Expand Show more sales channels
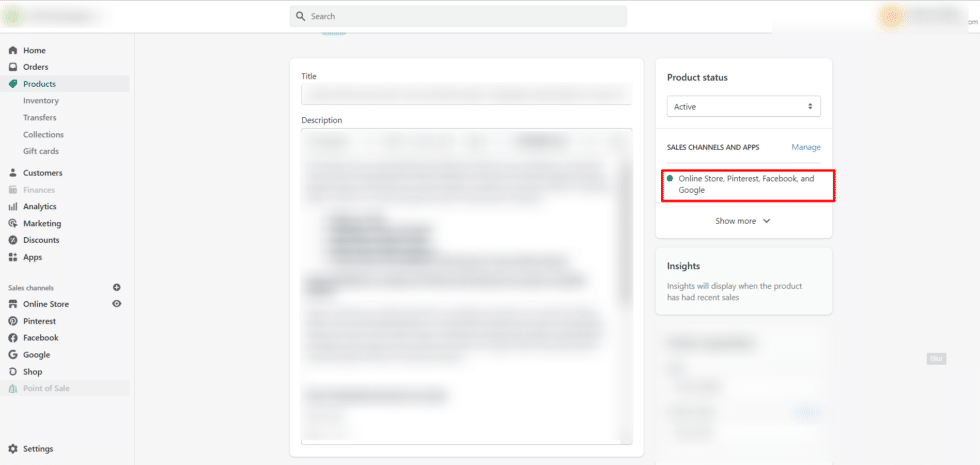This screenshot has width=980, height=465. click(743, 221)
